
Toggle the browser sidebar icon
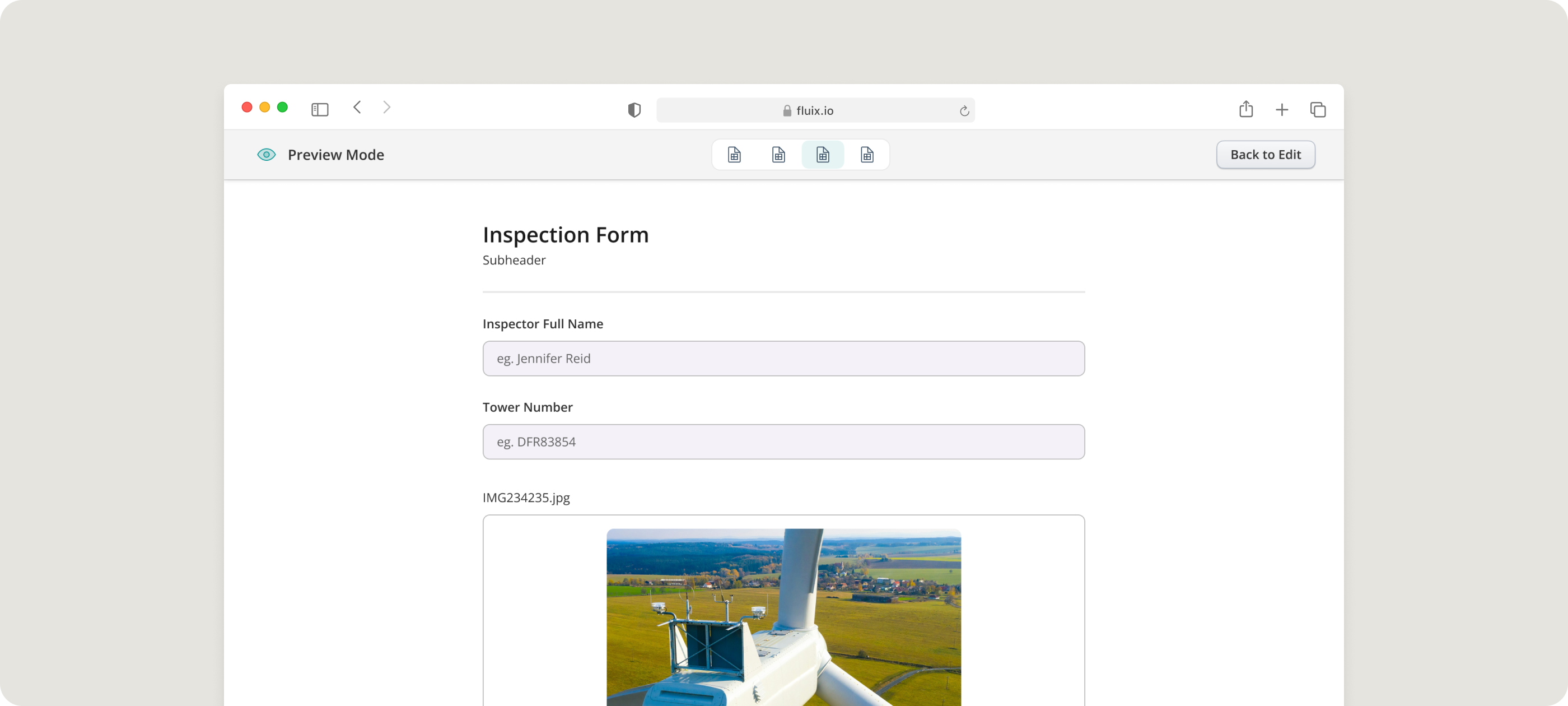tap(320, 110)
